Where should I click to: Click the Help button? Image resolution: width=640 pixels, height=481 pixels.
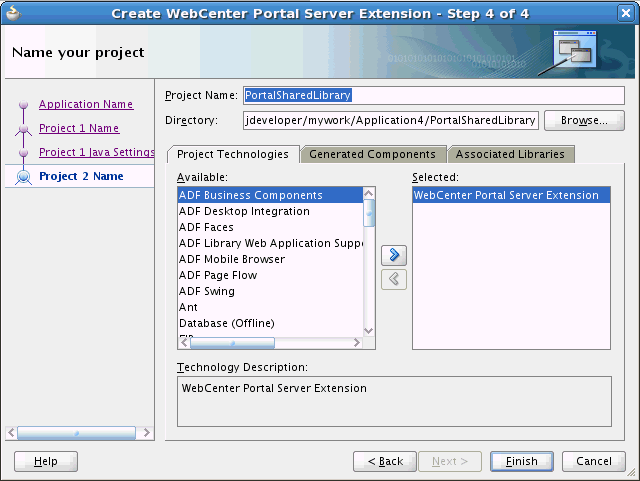[x=46, y=461]
